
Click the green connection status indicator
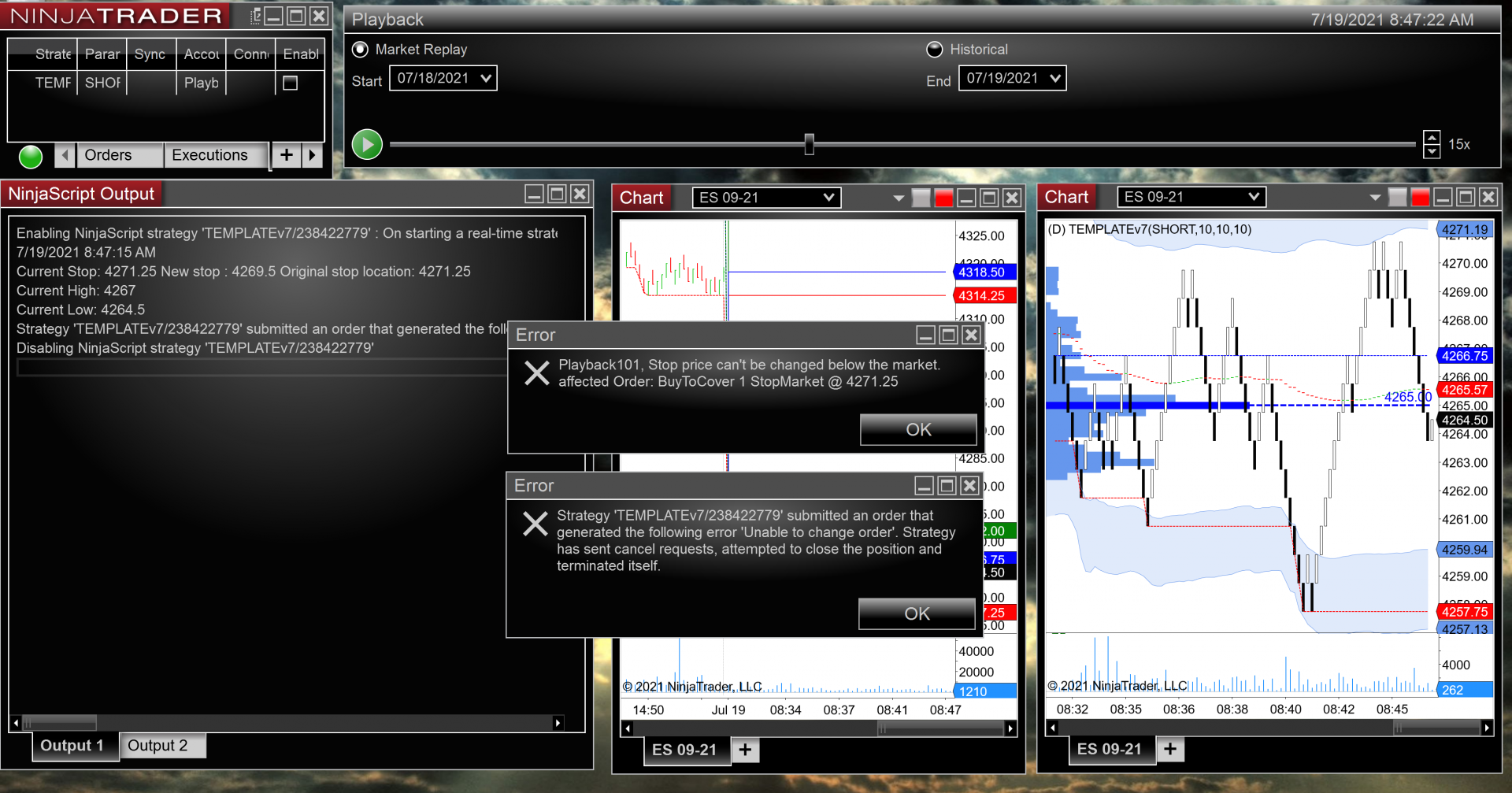pos(31,157)
